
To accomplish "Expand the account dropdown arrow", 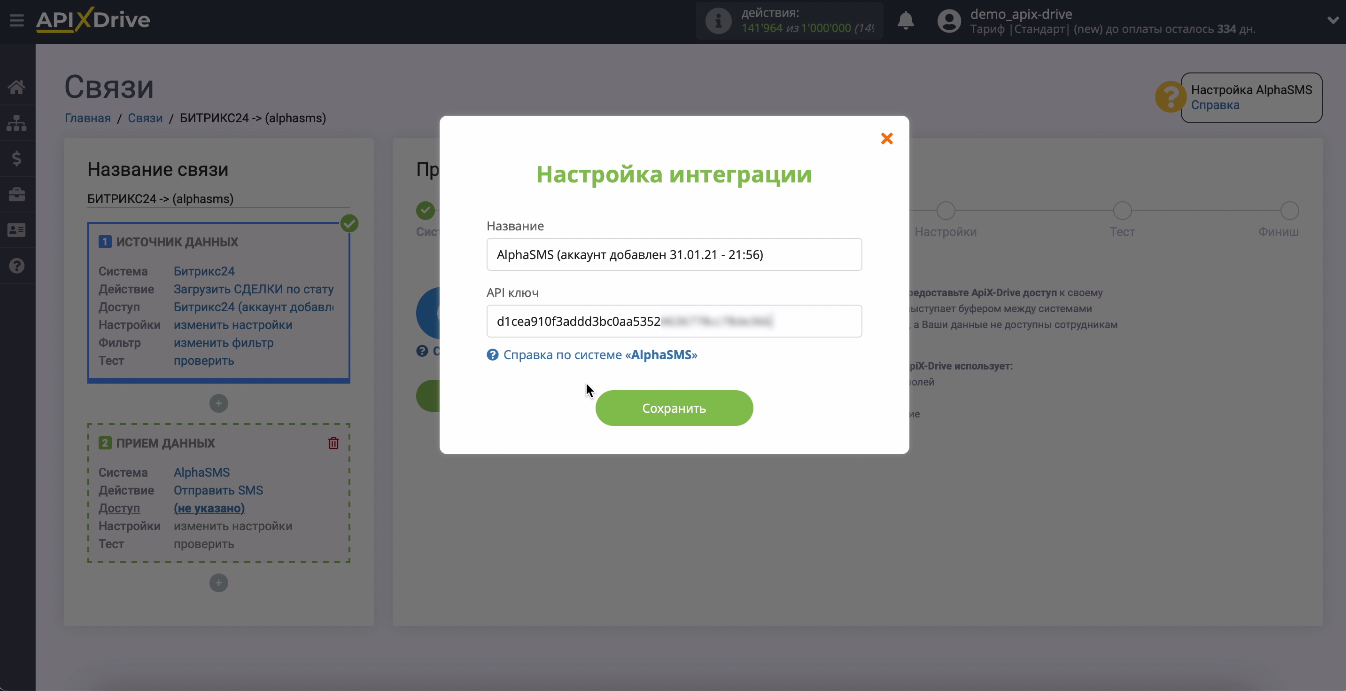I will tap(1332, 20).
